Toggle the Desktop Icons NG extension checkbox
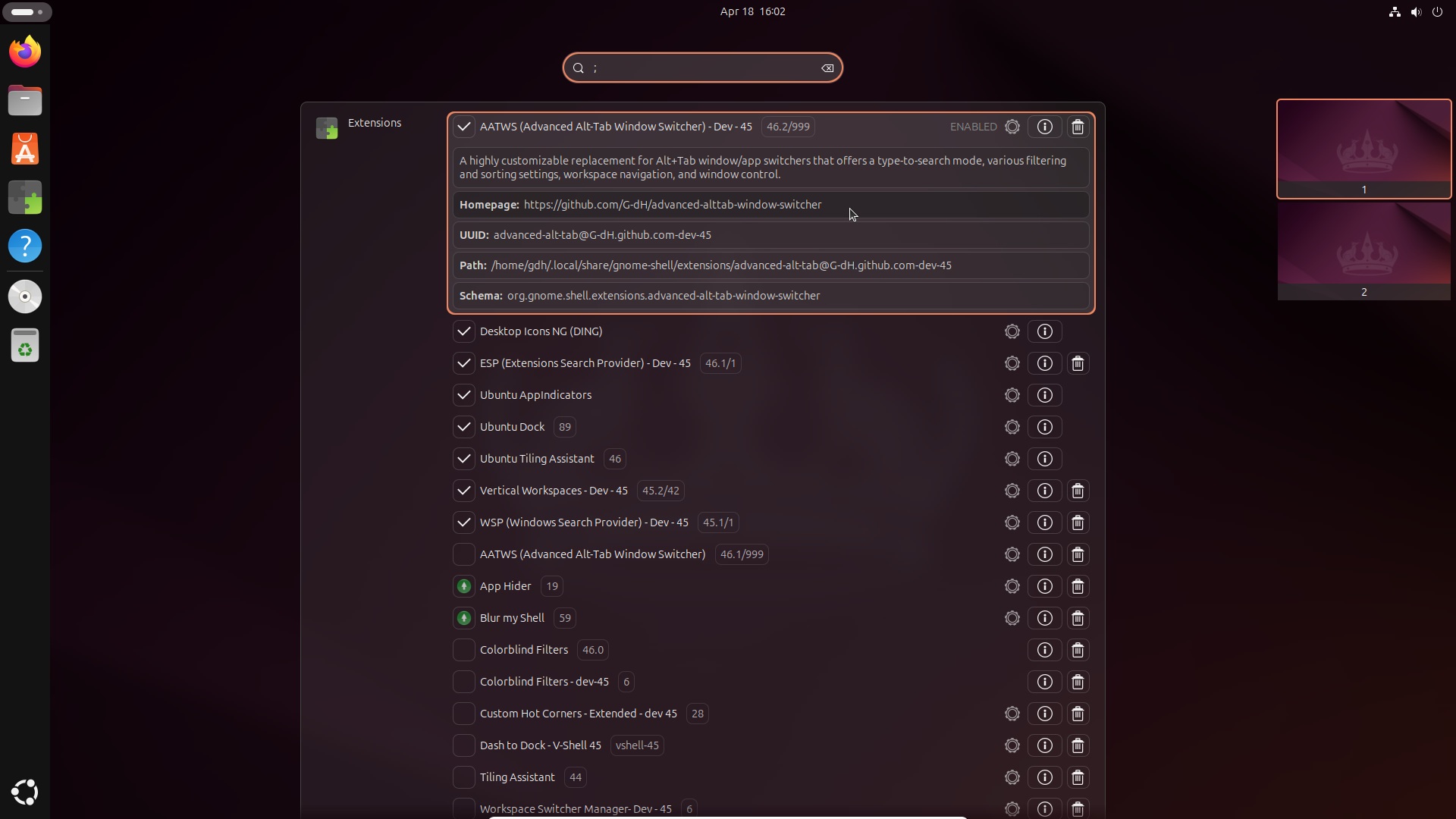Screen dimensions: 1456x819 click(463, 331)
